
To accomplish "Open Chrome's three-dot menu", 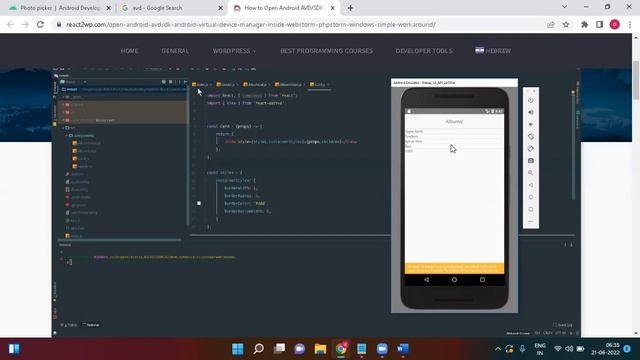I will (630, 24).
